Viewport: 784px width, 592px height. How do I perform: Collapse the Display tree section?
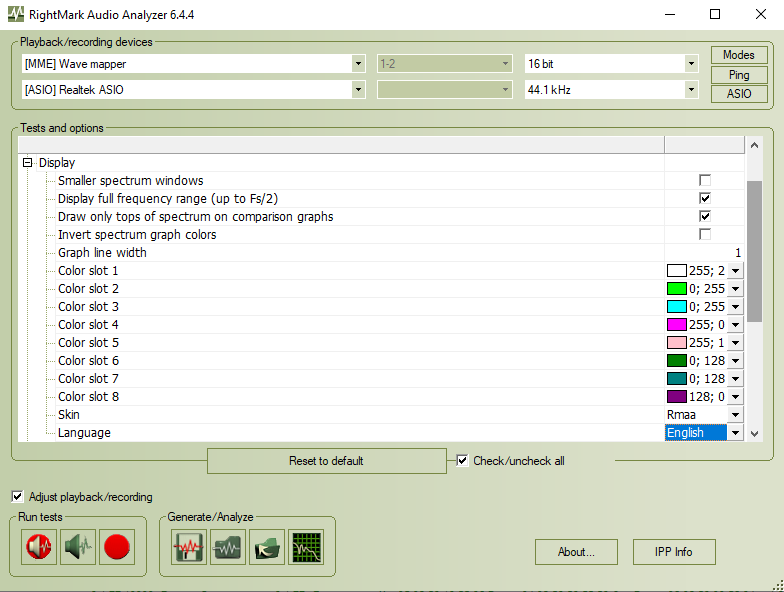28,162
